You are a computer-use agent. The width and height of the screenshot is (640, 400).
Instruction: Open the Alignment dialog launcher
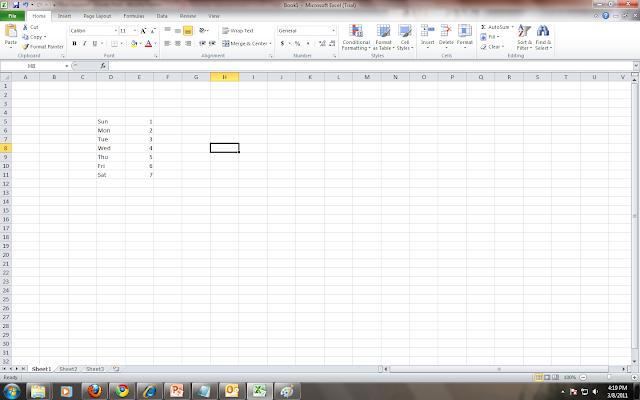tap(271, 56)
